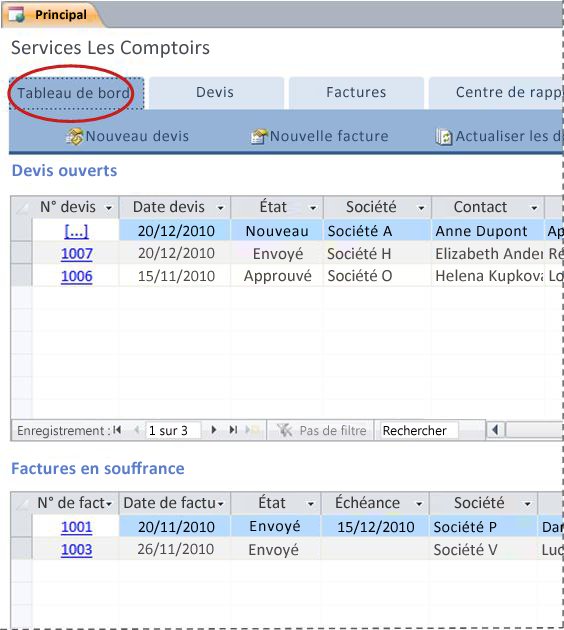Image resolution: width=564 pixels, height=630 pixels.
Task: Click the Nouvelle facture icon
Action: (258, 137)
